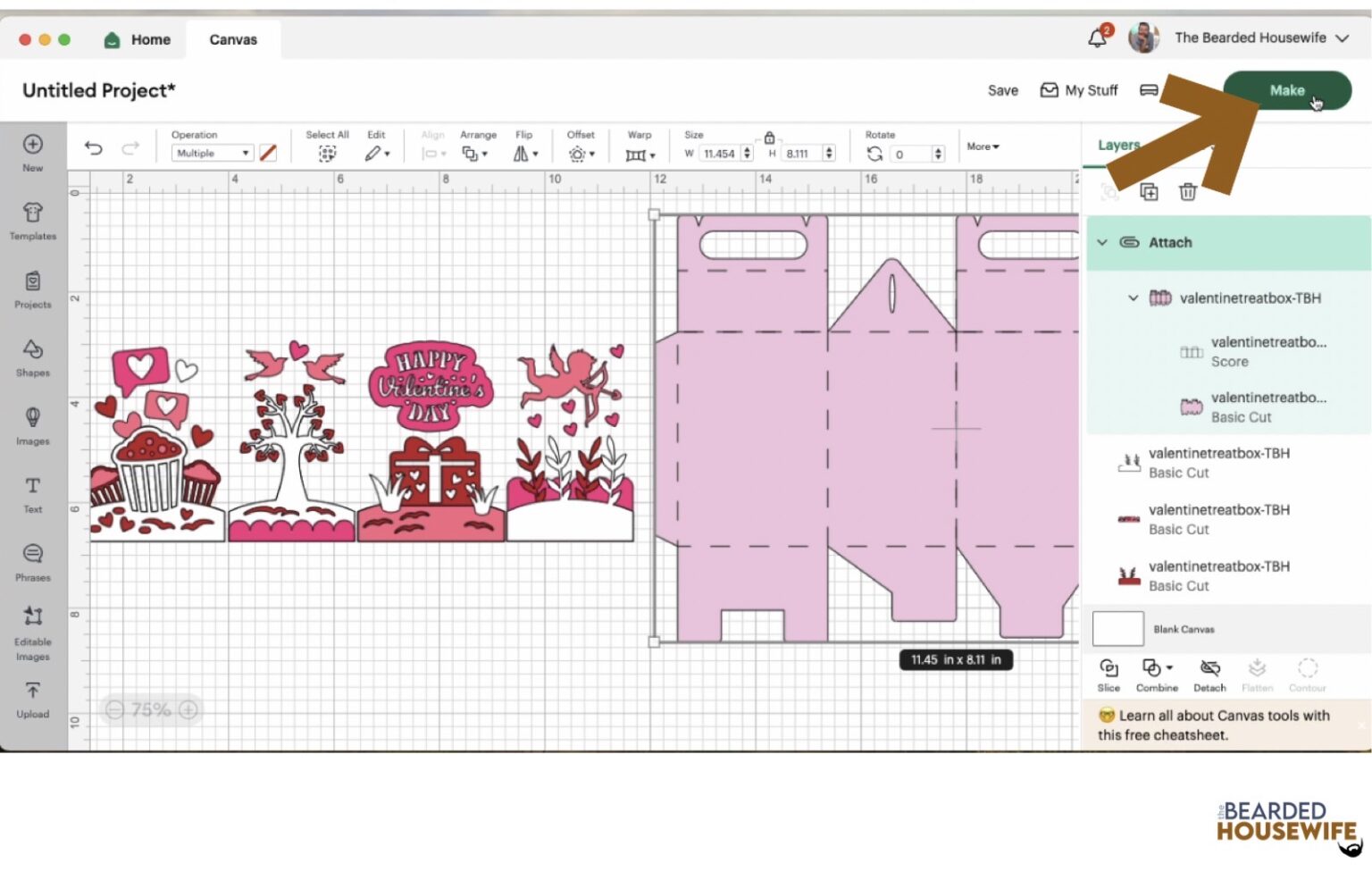Click the Slice tool
This screenshot has height=872, width=1372.
click(x=1108, y=675)
